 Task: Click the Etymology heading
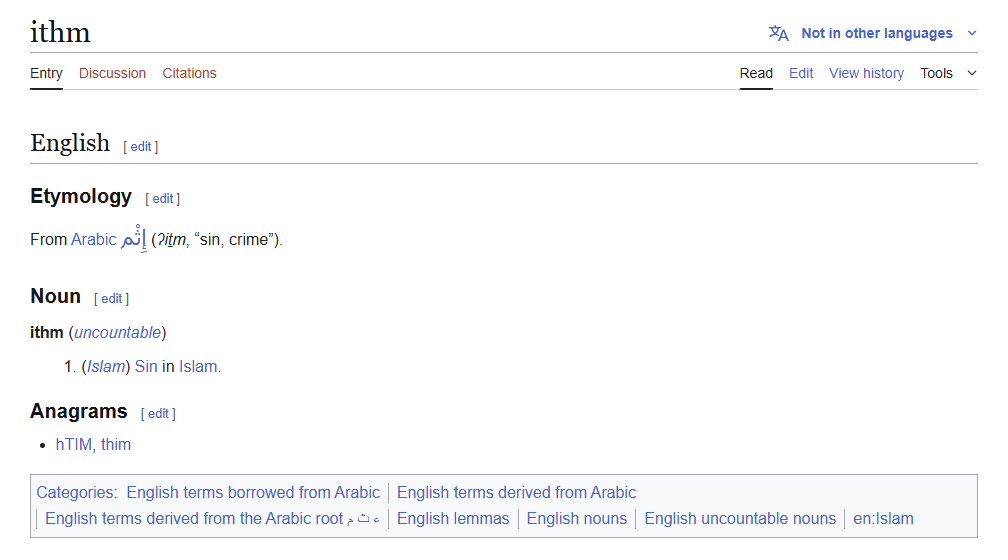click(x=81, y=196)
